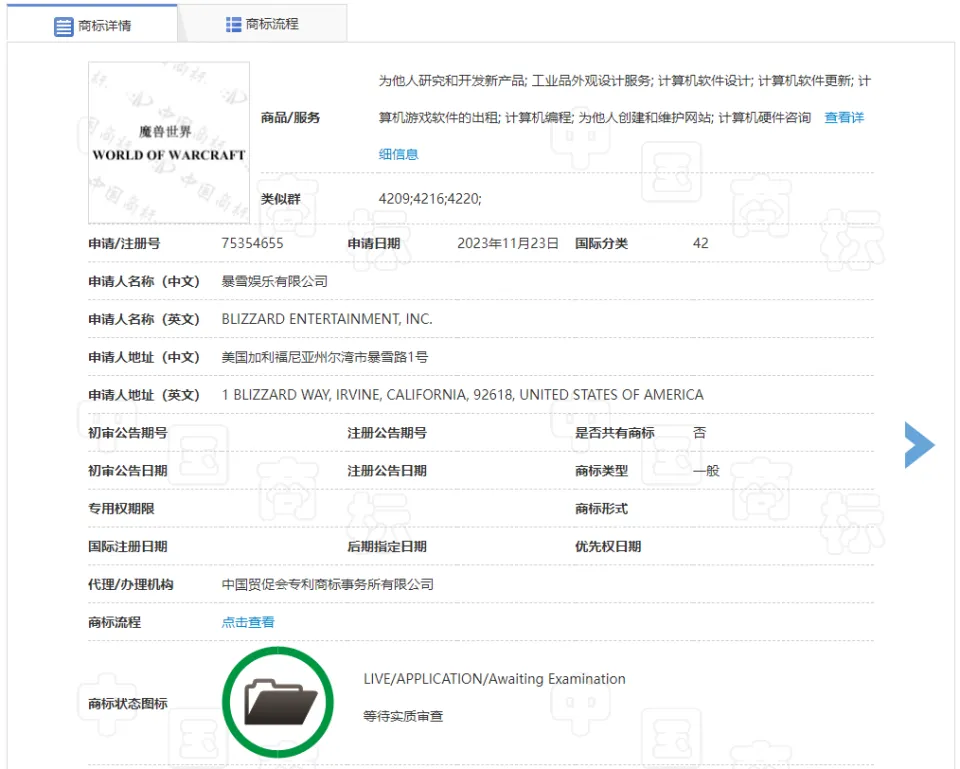This screenshot has height=769, width=960.
Task: Click the international class value 42
Action: 700,243
